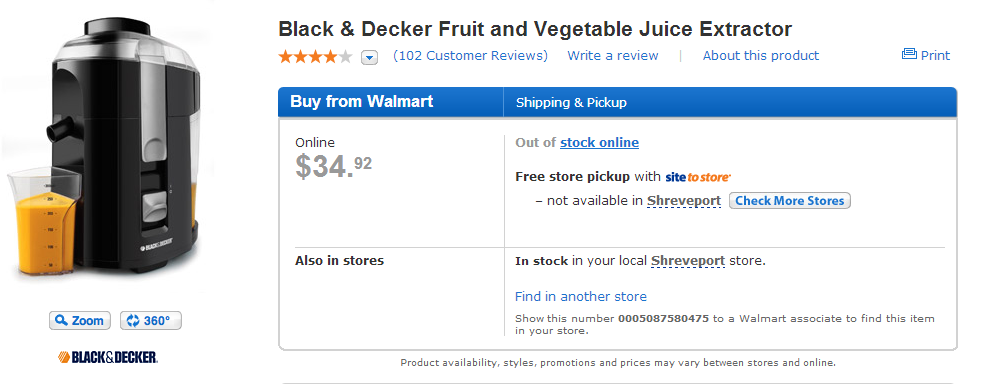Viewport: 984px width, 384px height.
Task: Click Shreveport in local store line
Action: [x=688, y=260]
